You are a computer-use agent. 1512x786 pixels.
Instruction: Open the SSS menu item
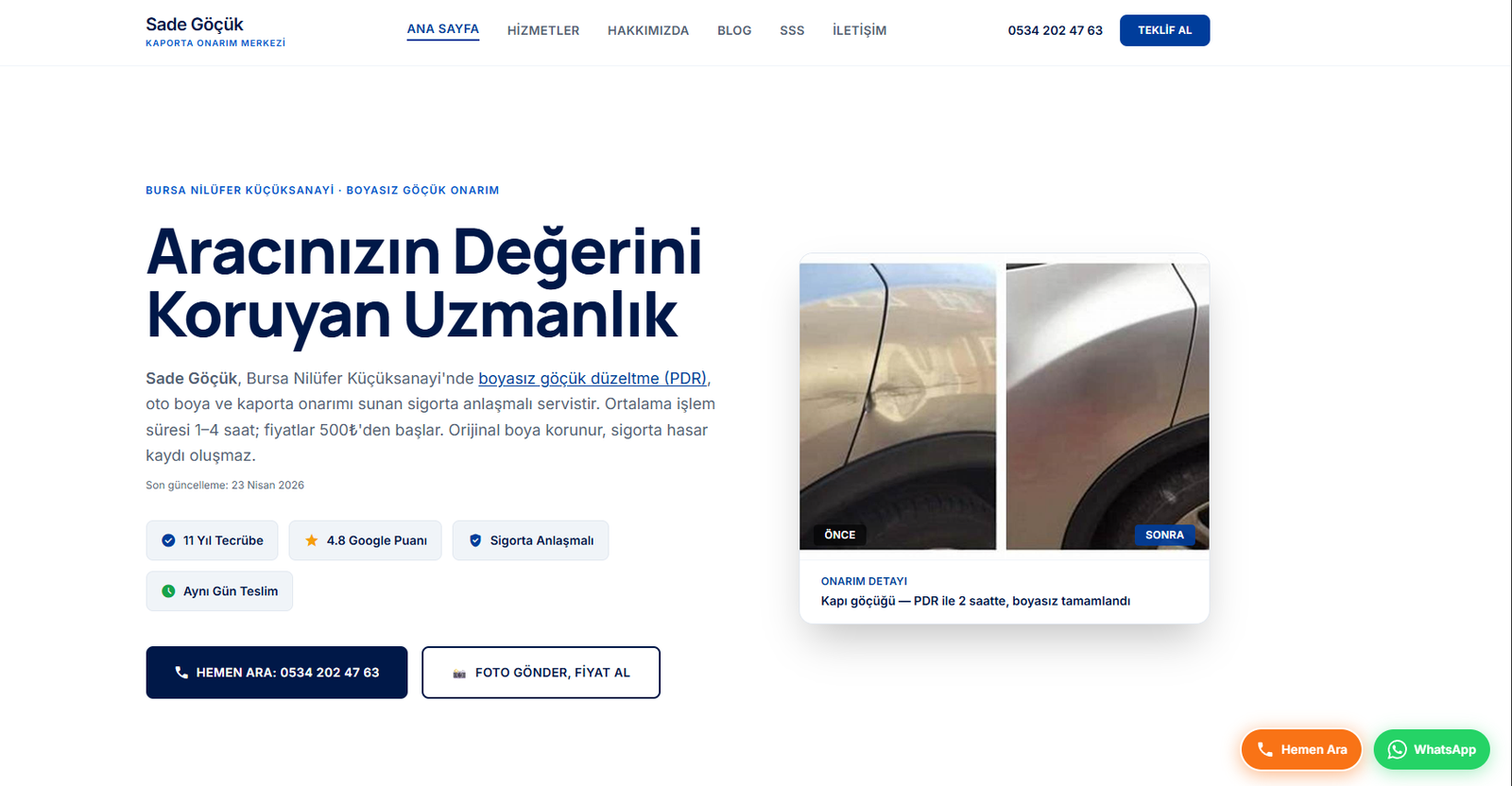pos(792,30)
